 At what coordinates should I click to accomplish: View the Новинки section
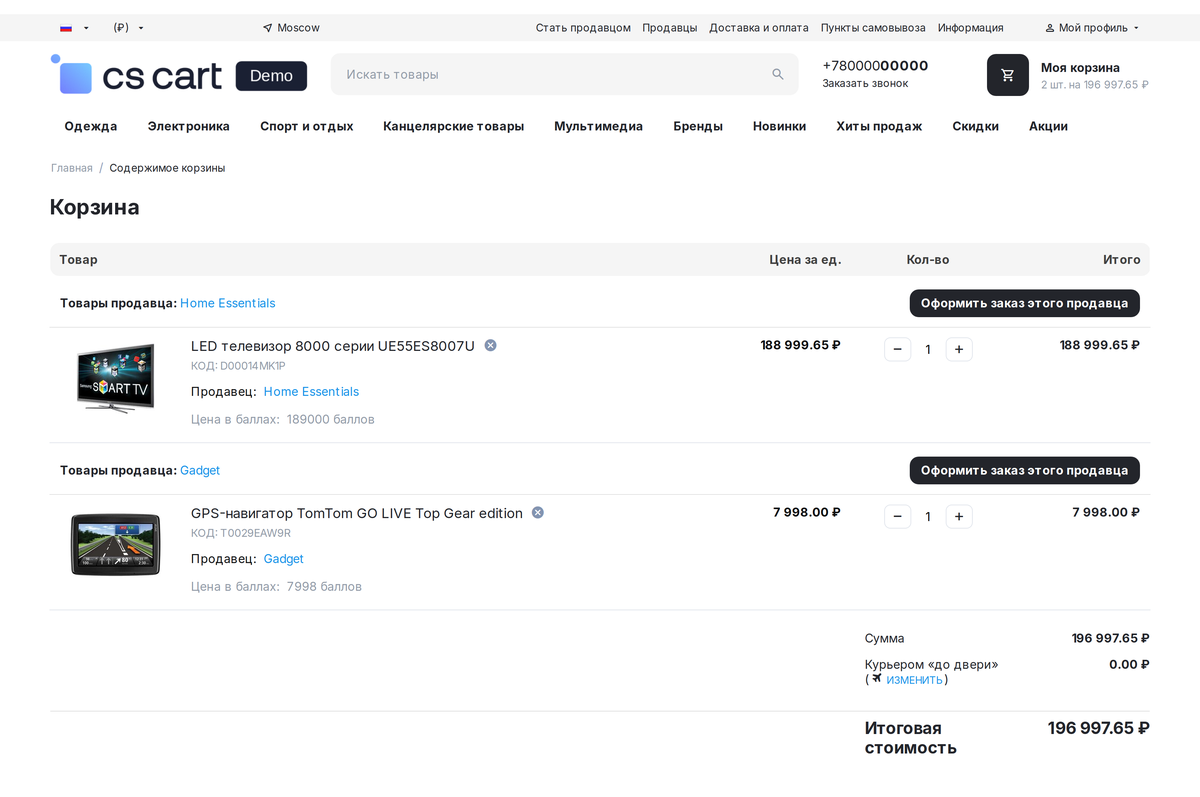780,126
